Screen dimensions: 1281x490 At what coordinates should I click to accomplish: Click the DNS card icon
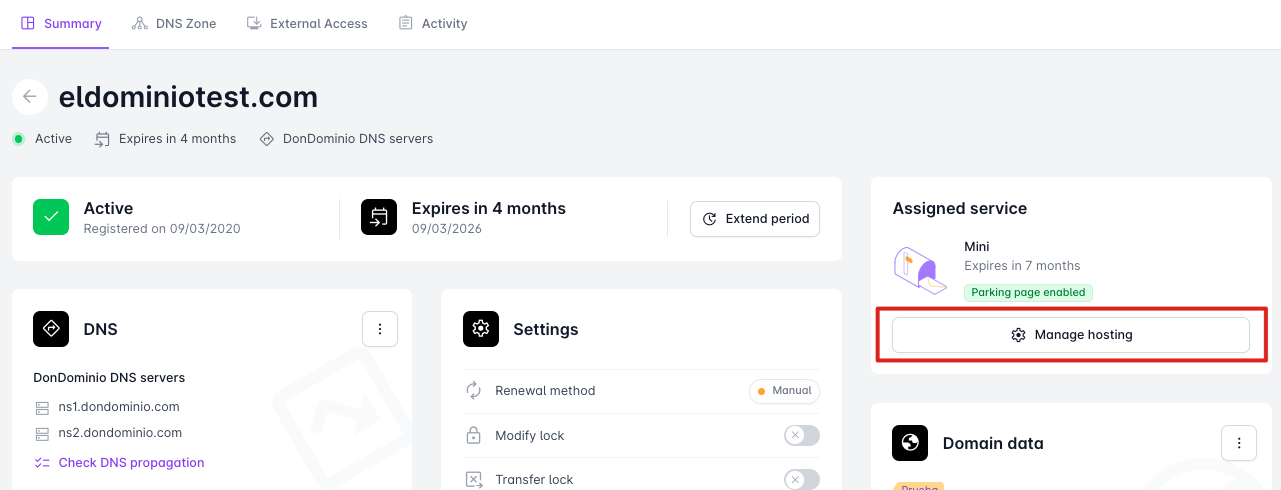[51, 329]
